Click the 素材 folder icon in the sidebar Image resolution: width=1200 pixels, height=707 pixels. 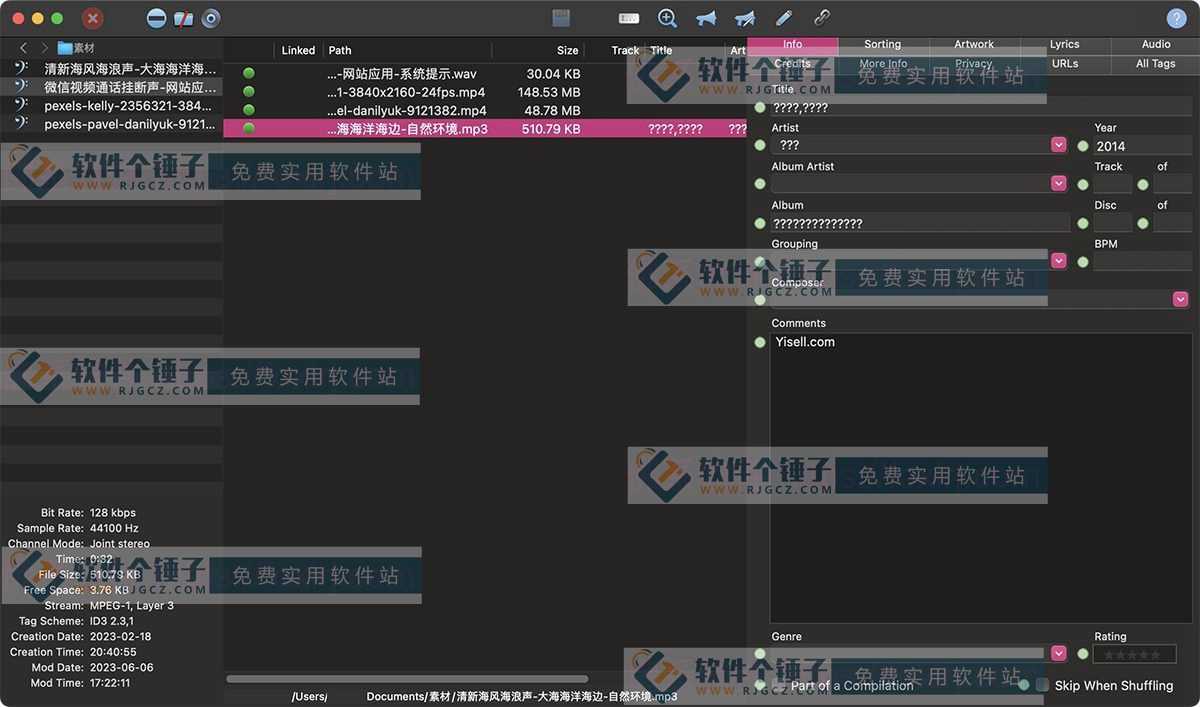coord(65,48)
